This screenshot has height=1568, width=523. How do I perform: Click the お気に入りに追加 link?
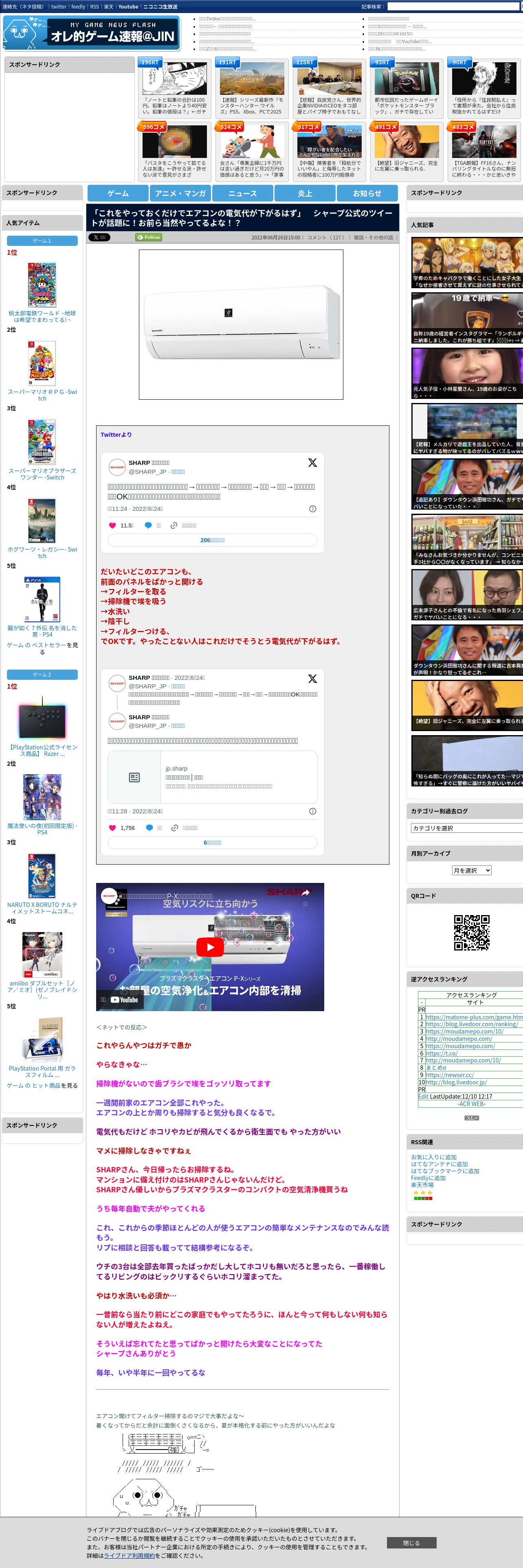click(433, 1157)
